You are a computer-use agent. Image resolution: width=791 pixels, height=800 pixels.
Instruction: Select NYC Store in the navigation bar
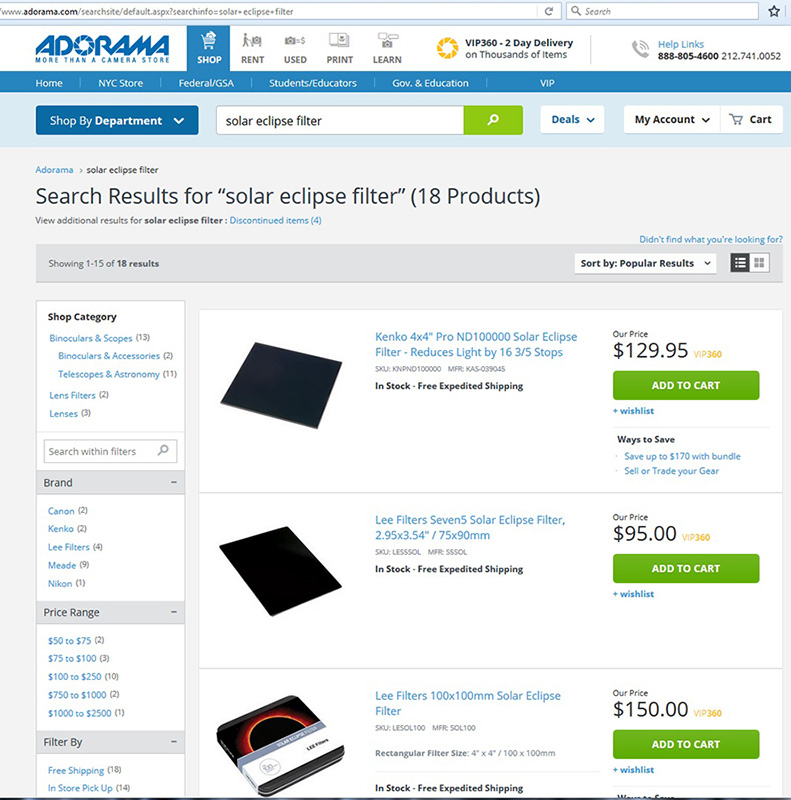click(120, 83)
